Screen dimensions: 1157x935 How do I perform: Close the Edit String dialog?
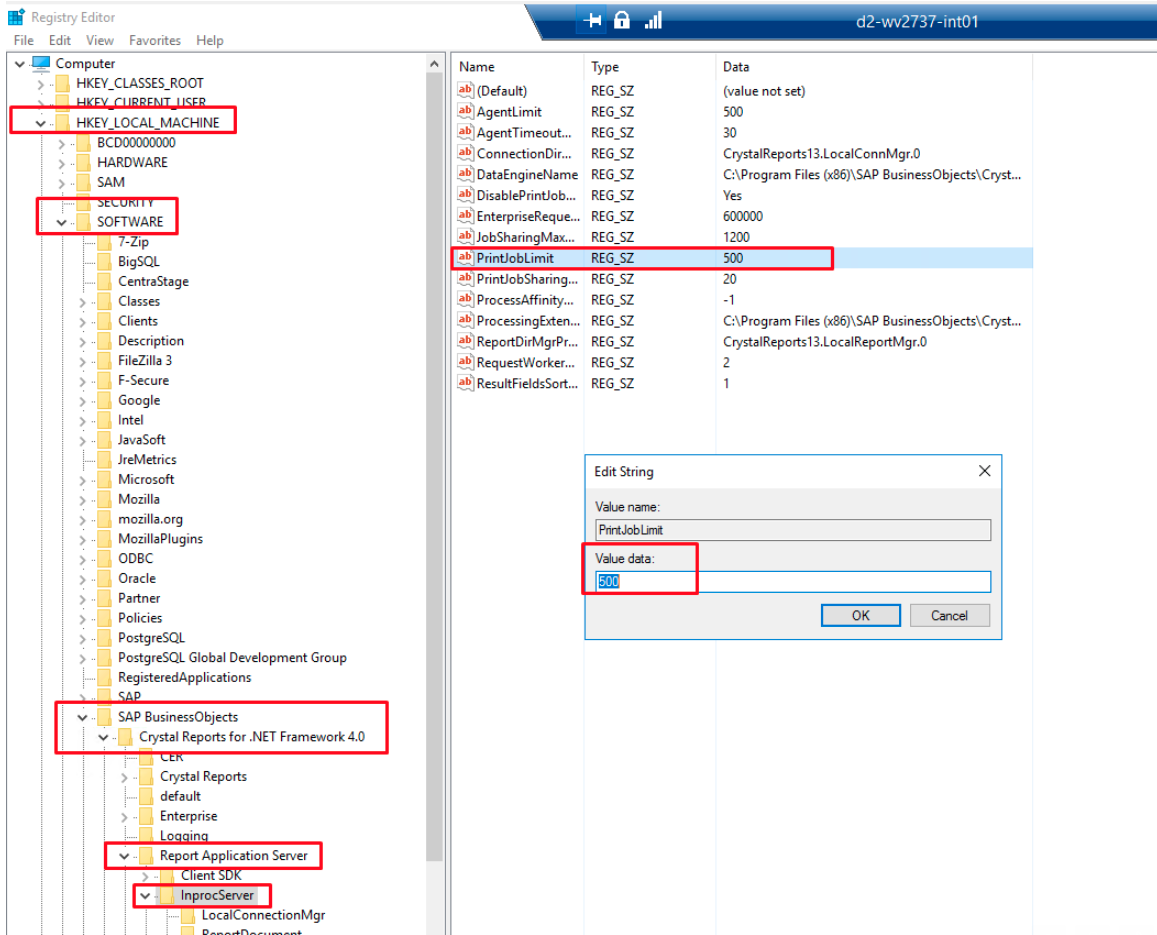[x=984, y=471]
